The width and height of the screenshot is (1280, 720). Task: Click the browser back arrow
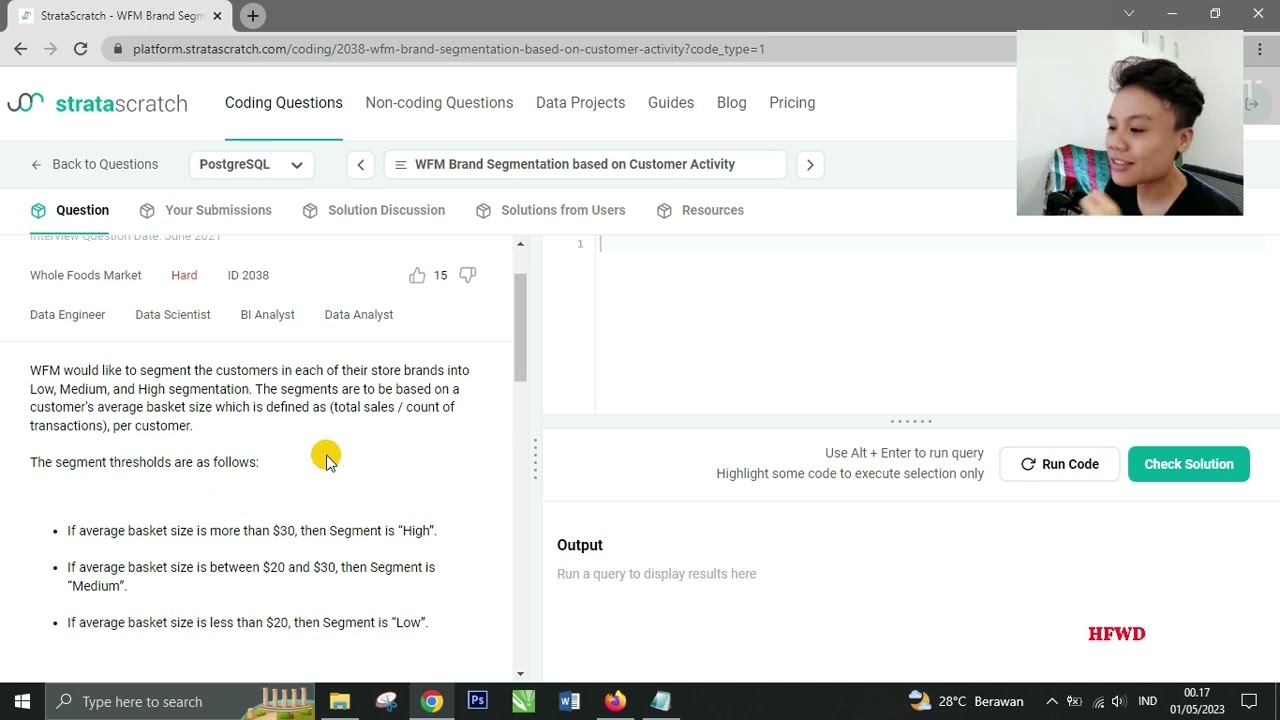21,48
